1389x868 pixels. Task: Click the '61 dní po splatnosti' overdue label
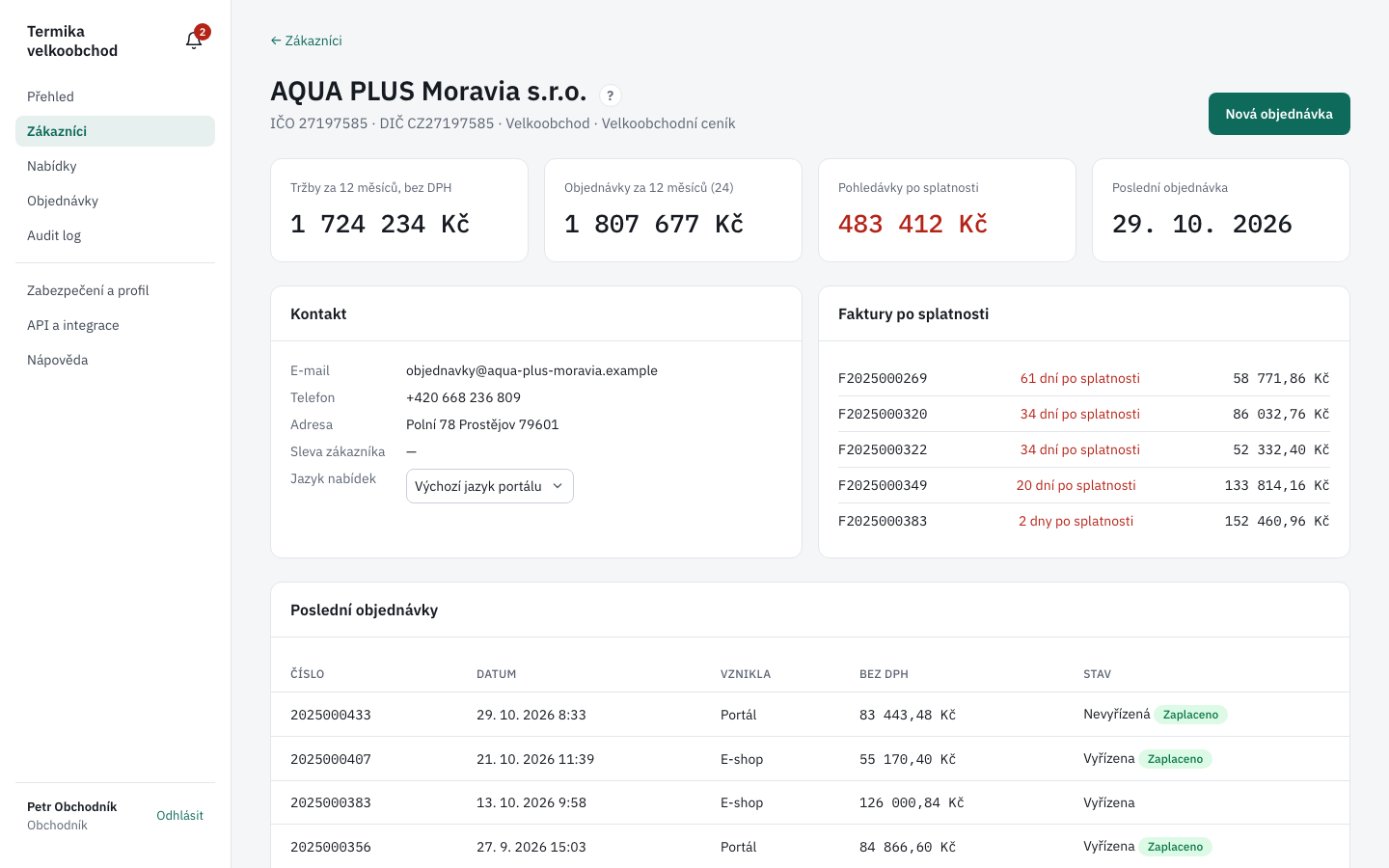pyautogui.click(x=1080, y=378)
